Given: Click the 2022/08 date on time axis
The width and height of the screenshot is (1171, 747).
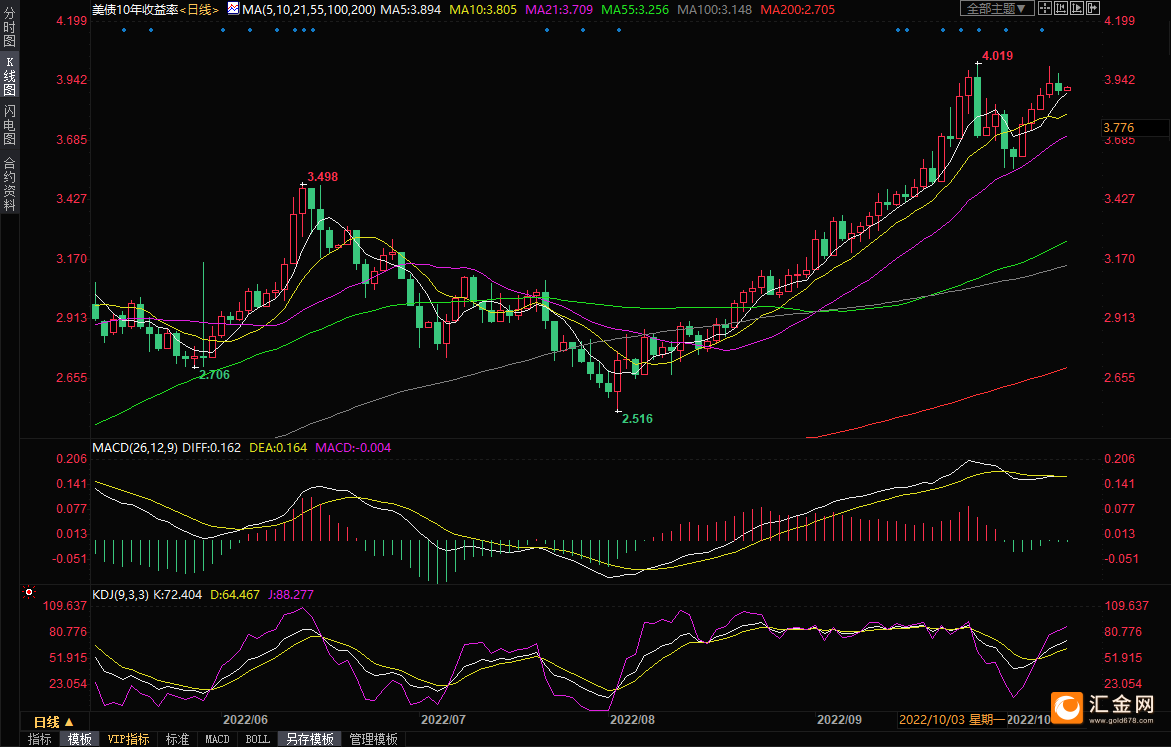Looking at the screenshot, I should tap(632, 719).
